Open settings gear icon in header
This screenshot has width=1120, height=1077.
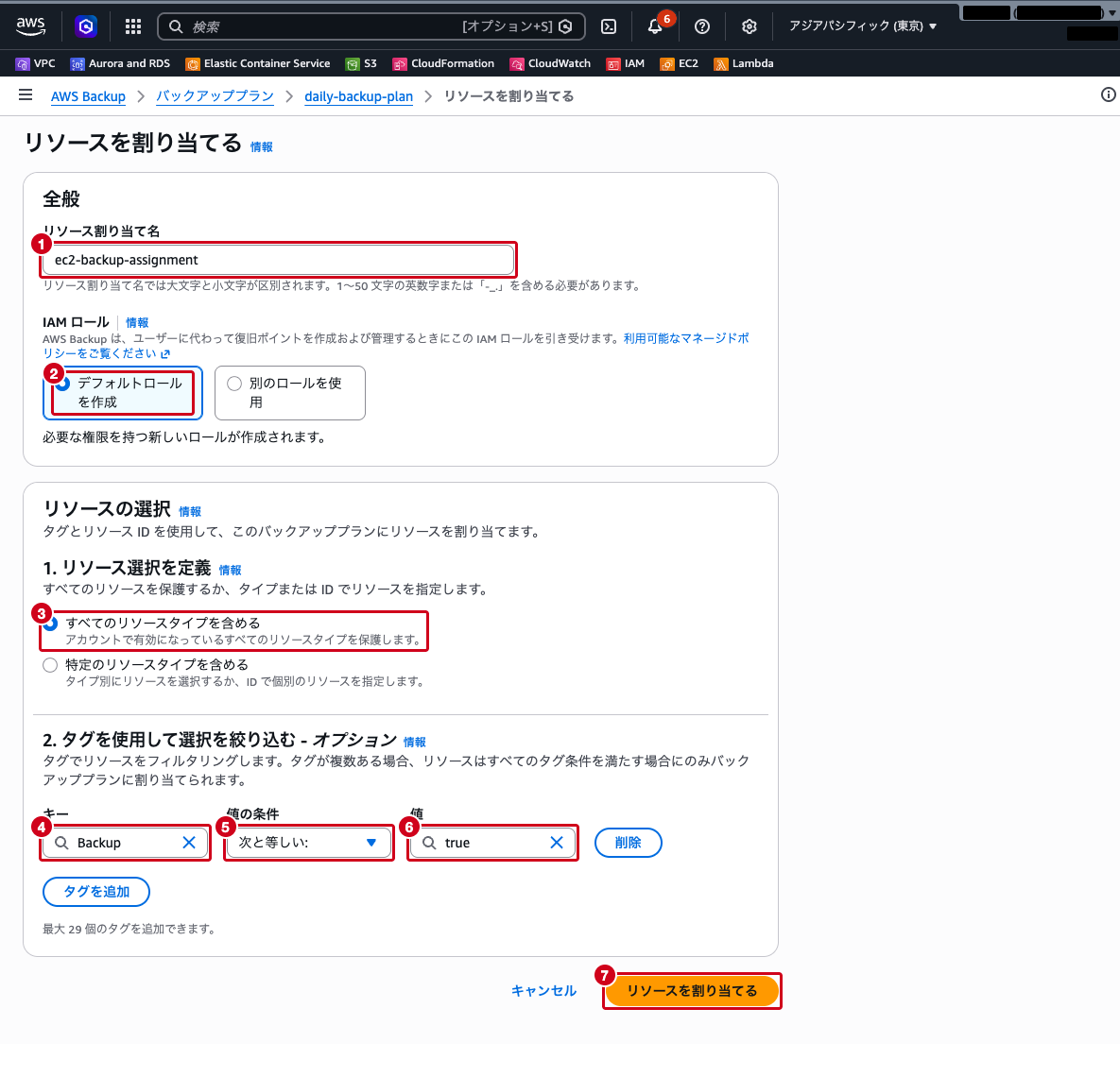point(749,26)
